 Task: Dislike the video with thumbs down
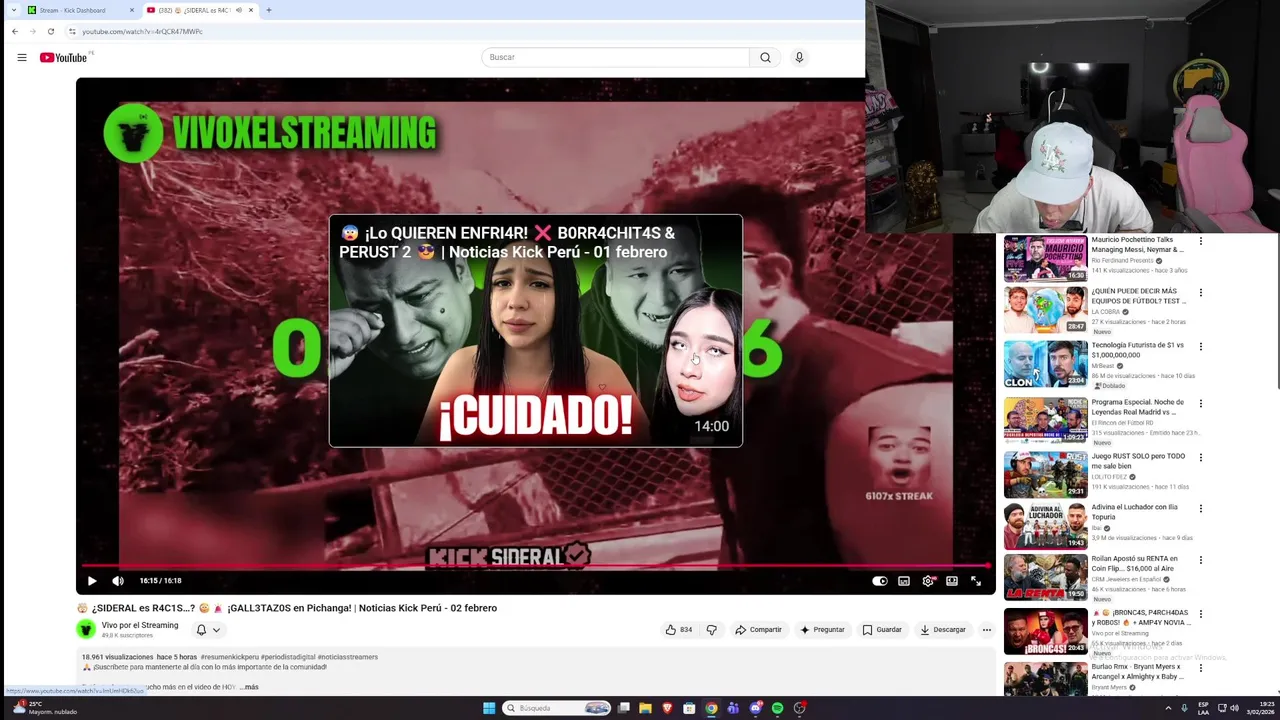point(712,630)
